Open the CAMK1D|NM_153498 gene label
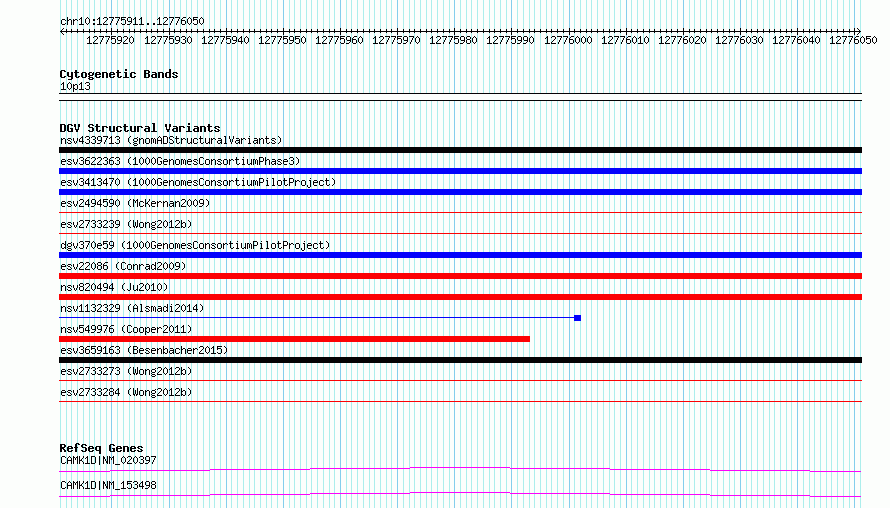 tap(108, 485)
